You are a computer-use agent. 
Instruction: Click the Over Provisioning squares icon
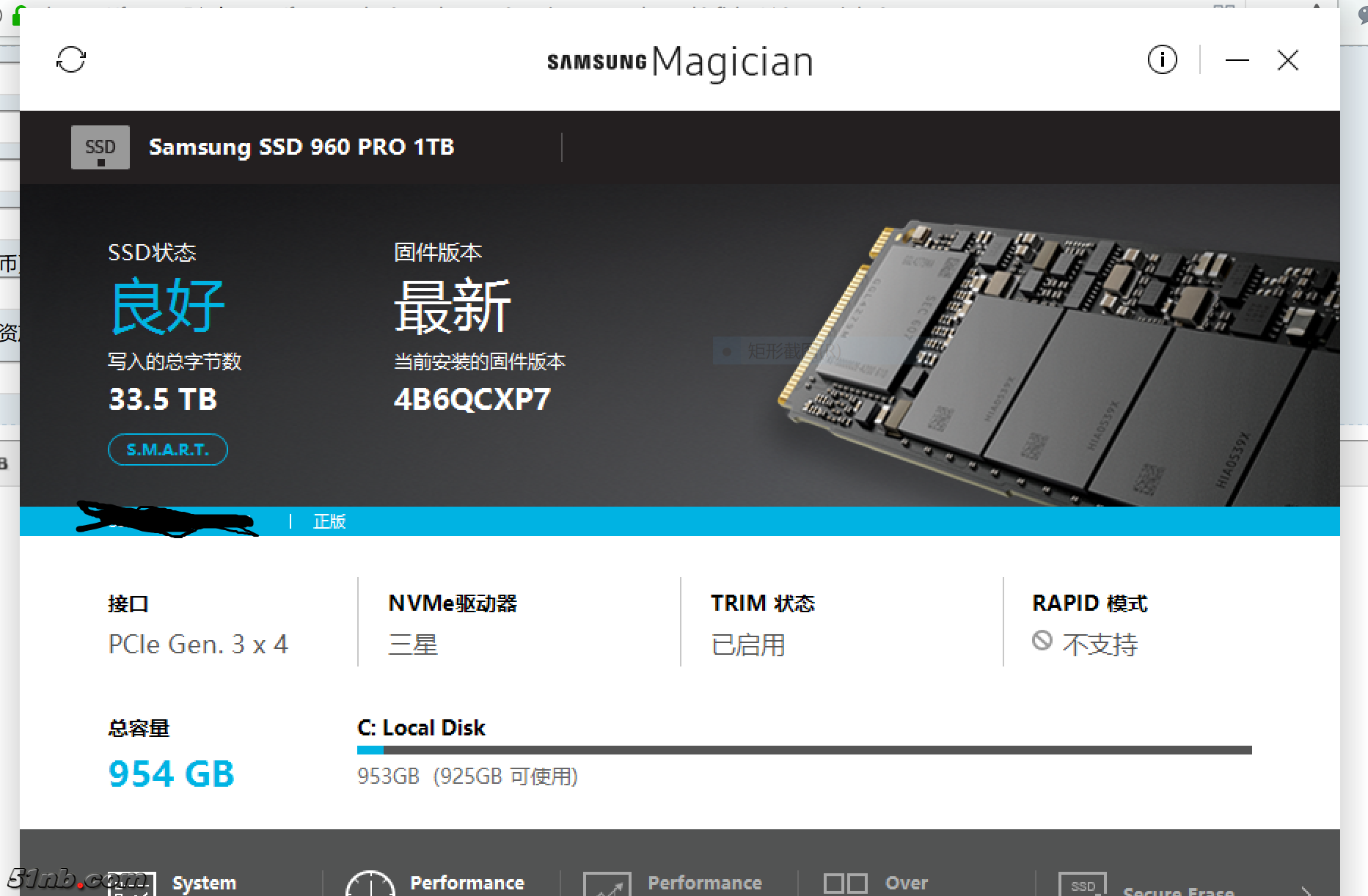[x=846, y=883]
